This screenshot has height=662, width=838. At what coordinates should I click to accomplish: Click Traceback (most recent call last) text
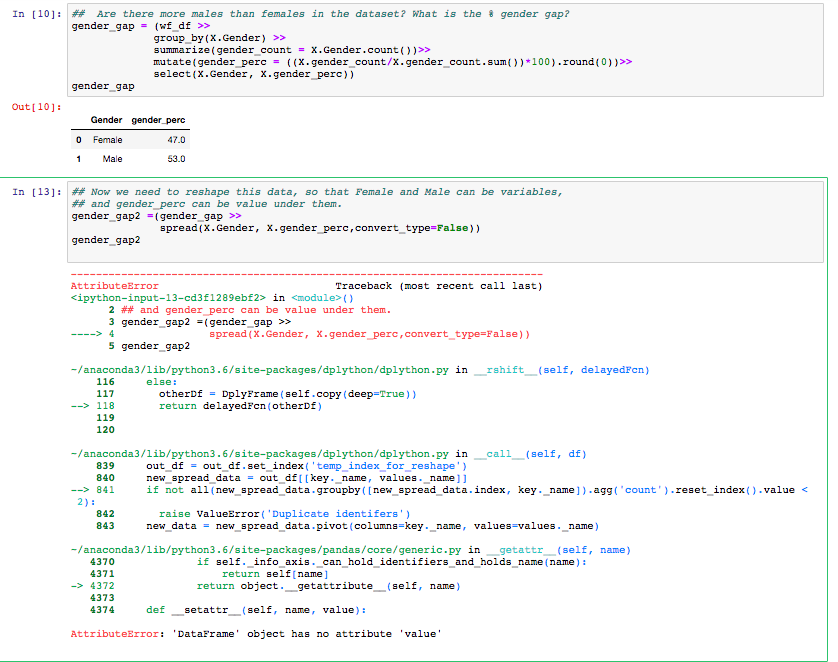(439, 286)
